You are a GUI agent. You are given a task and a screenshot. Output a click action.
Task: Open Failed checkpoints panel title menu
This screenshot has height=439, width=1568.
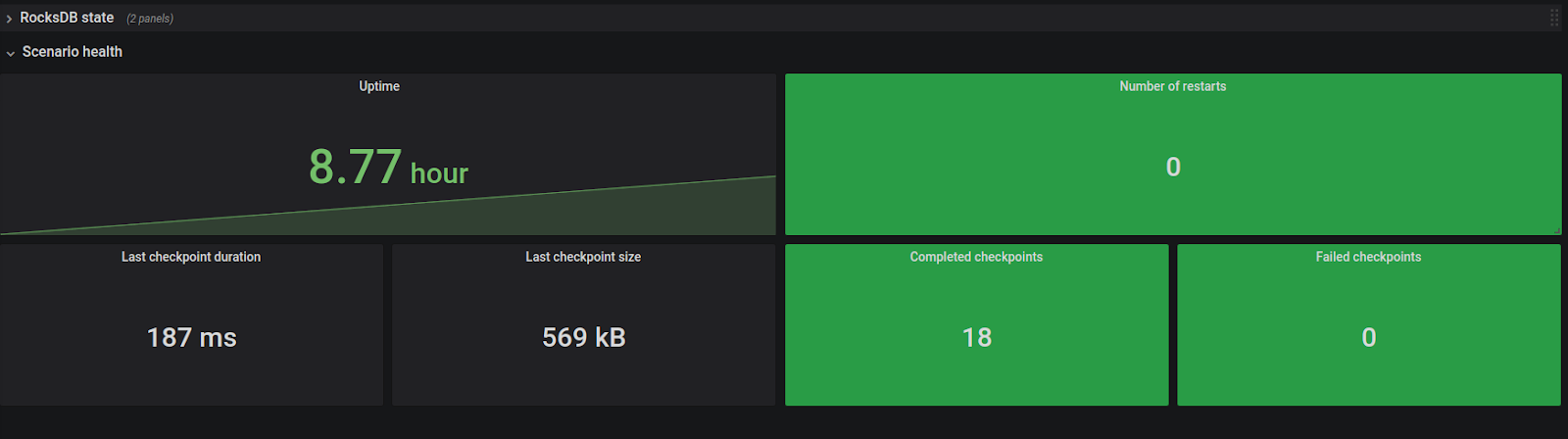[1368, 257]
